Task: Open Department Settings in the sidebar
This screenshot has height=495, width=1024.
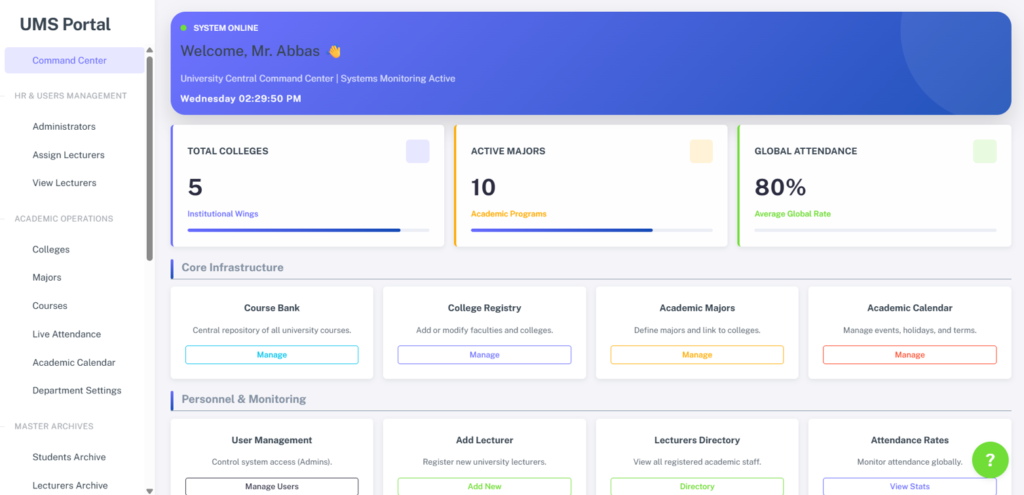Action: point(77,391)
